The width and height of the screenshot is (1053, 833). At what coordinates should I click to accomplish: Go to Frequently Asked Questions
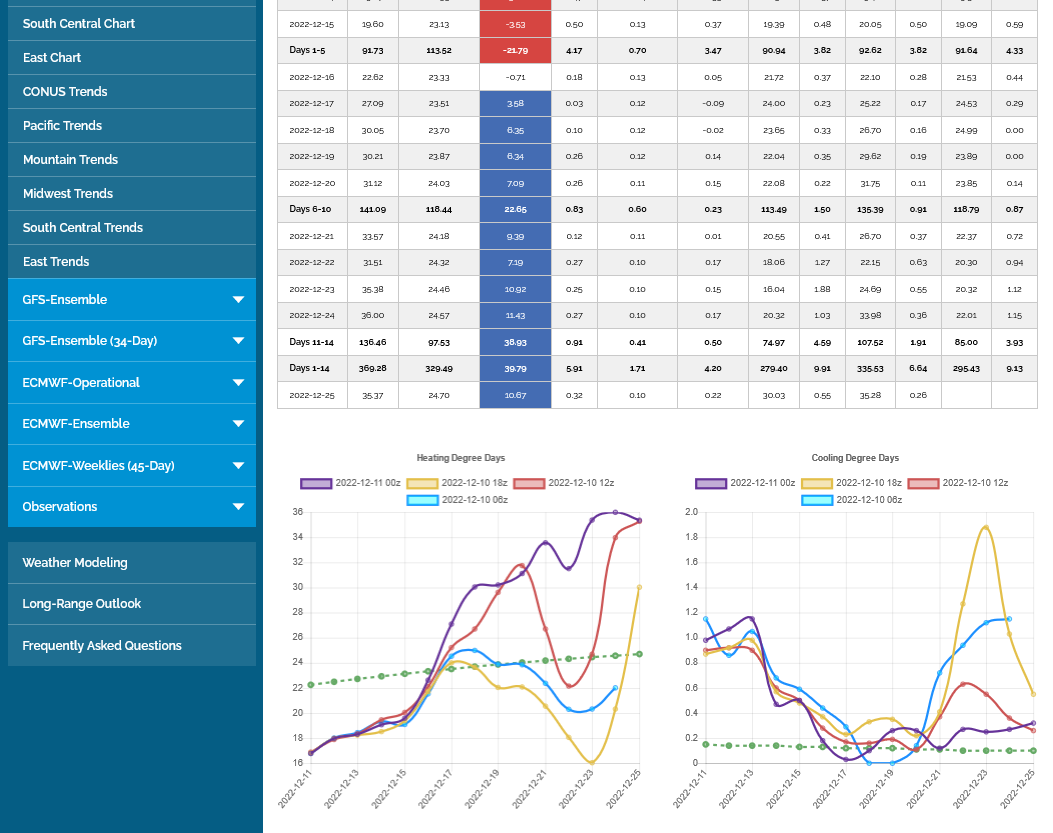click(x=102, y=646)
